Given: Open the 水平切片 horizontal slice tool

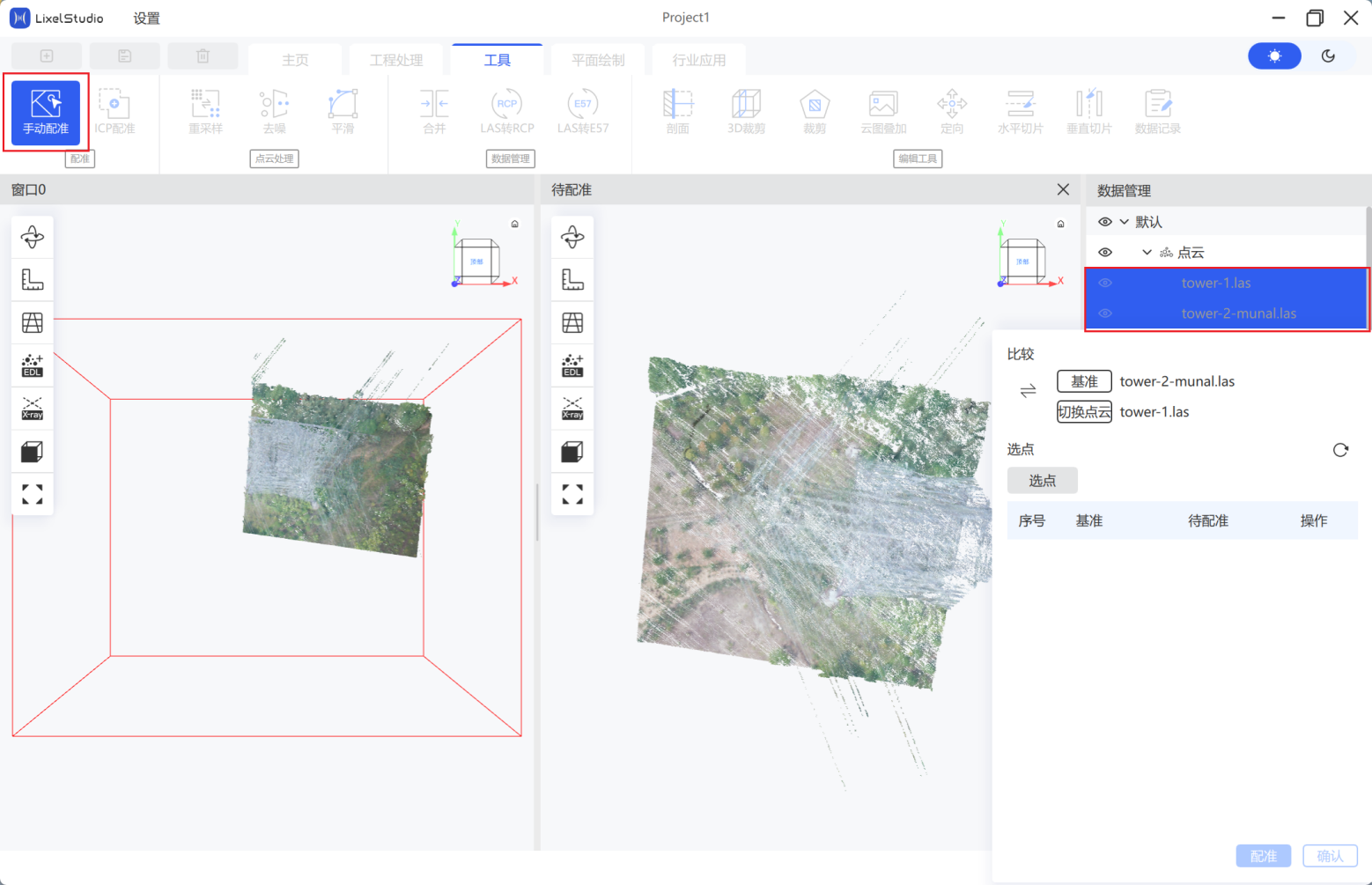Looking at the screenshot, I should [1021, 112].
